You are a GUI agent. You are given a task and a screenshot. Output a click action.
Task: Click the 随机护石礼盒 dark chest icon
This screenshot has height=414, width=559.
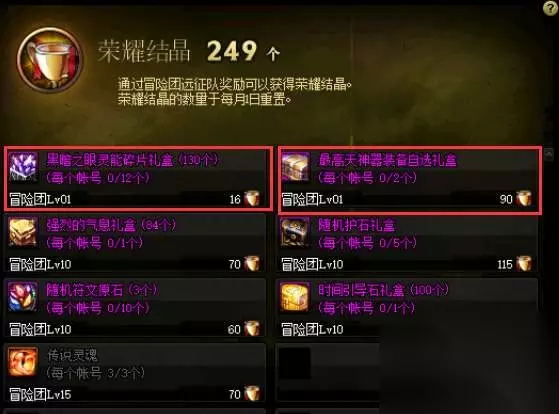pyautogui.click(x=295, y=232)
